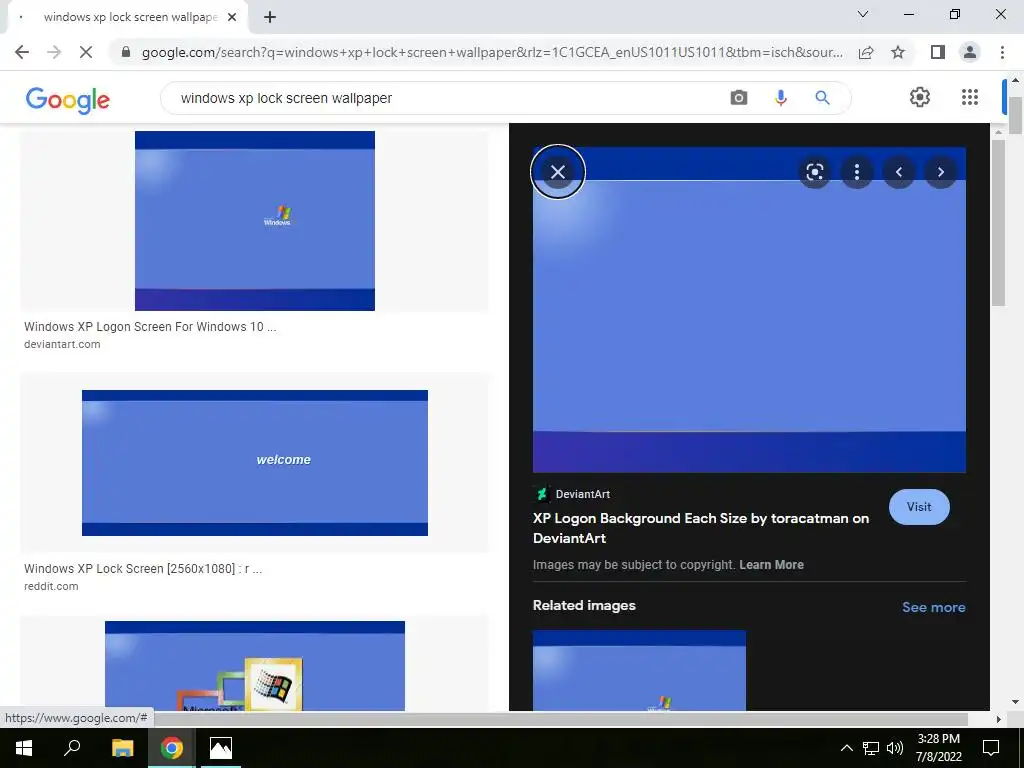Open Chrome three-dot menu
Image resolution: width=1024 pixels, height=768 pixels.
pyautogui.click(x=1002, y=52)
